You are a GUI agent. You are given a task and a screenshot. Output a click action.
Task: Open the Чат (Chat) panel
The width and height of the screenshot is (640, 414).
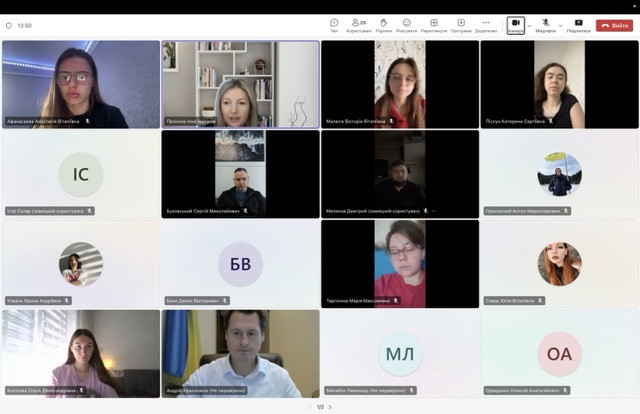pos(334,24)
